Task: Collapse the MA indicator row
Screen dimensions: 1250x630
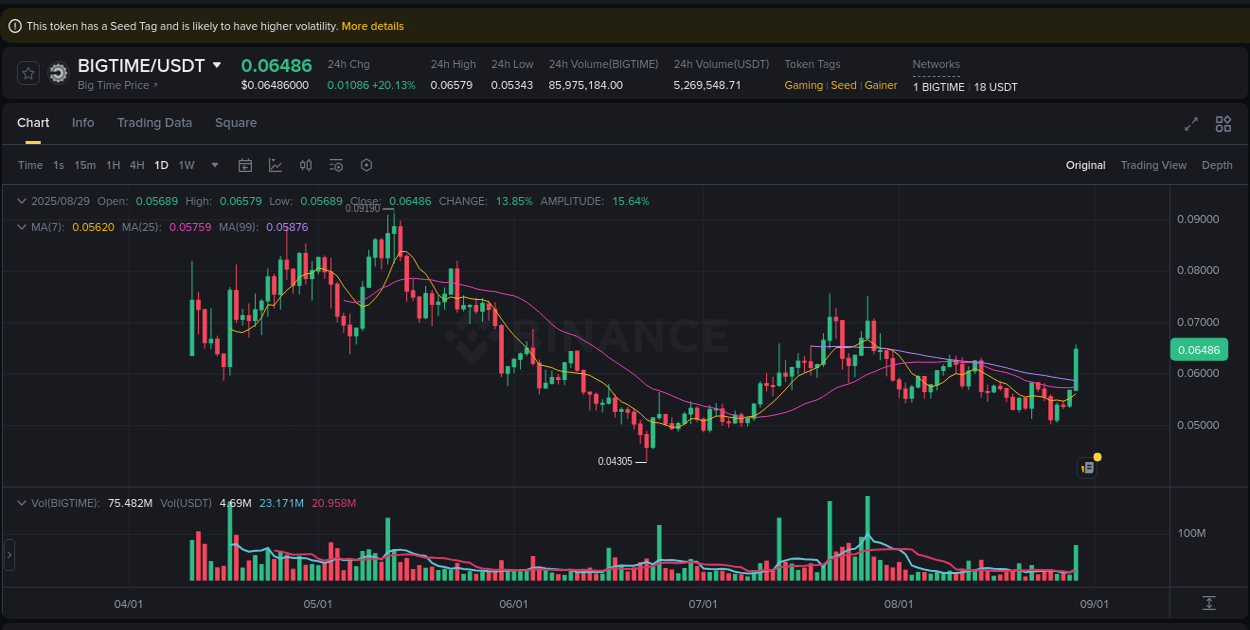Action: (20, 227)
